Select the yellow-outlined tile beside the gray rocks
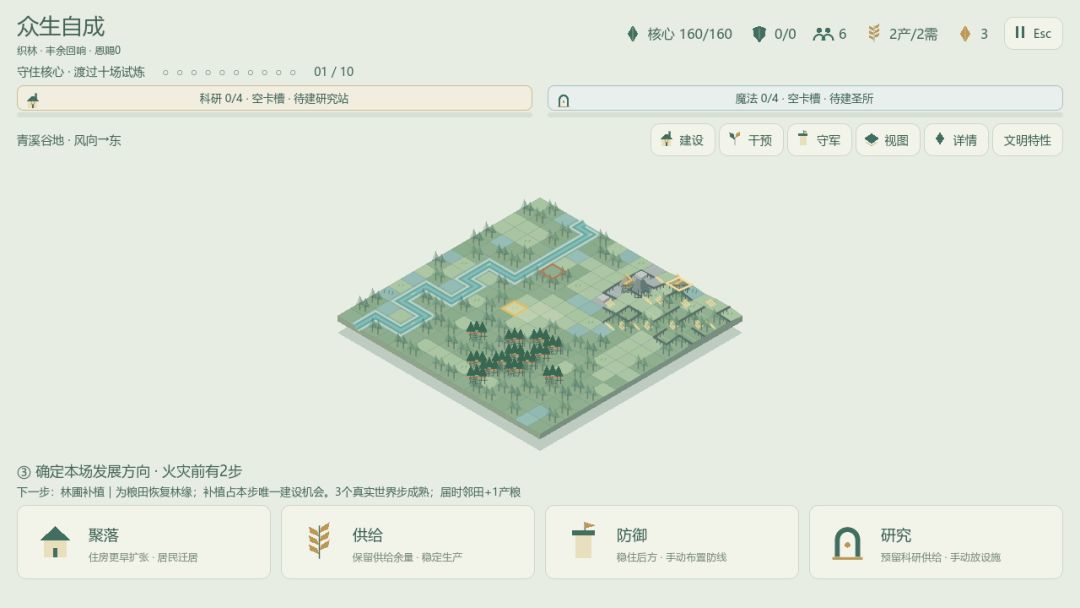The height and width of the screenshot is (608, 1080). coord(678,282)
